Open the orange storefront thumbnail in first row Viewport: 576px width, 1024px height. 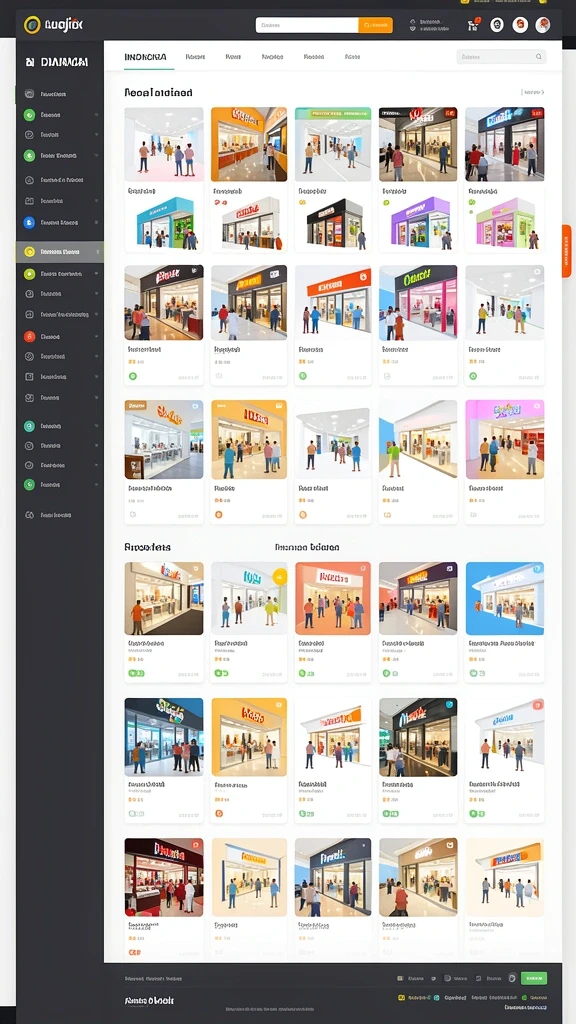(x=249, y=144)
